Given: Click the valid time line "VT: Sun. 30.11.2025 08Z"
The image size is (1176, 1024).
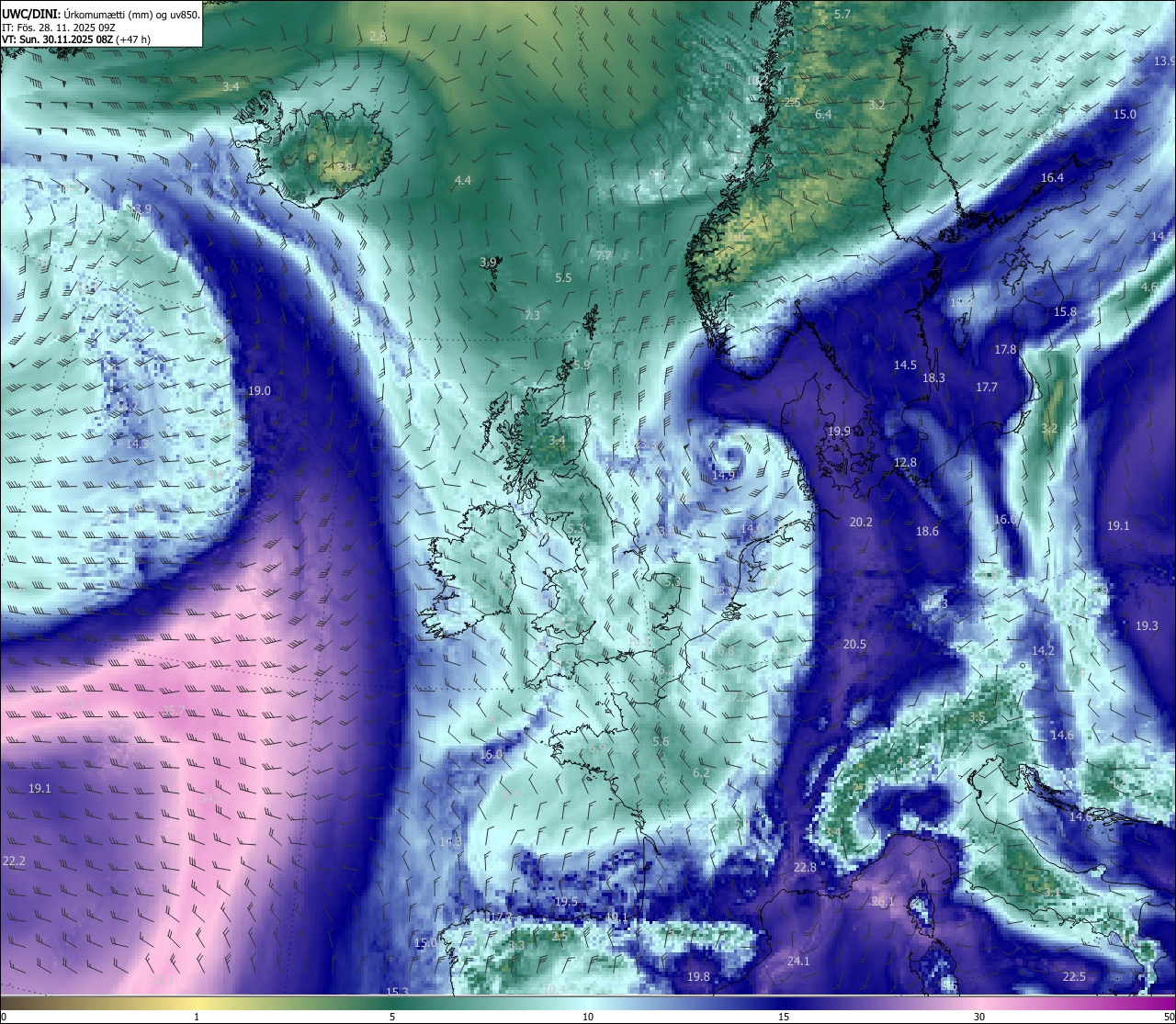Looking at the screenshot, I should tap(56, 40).
